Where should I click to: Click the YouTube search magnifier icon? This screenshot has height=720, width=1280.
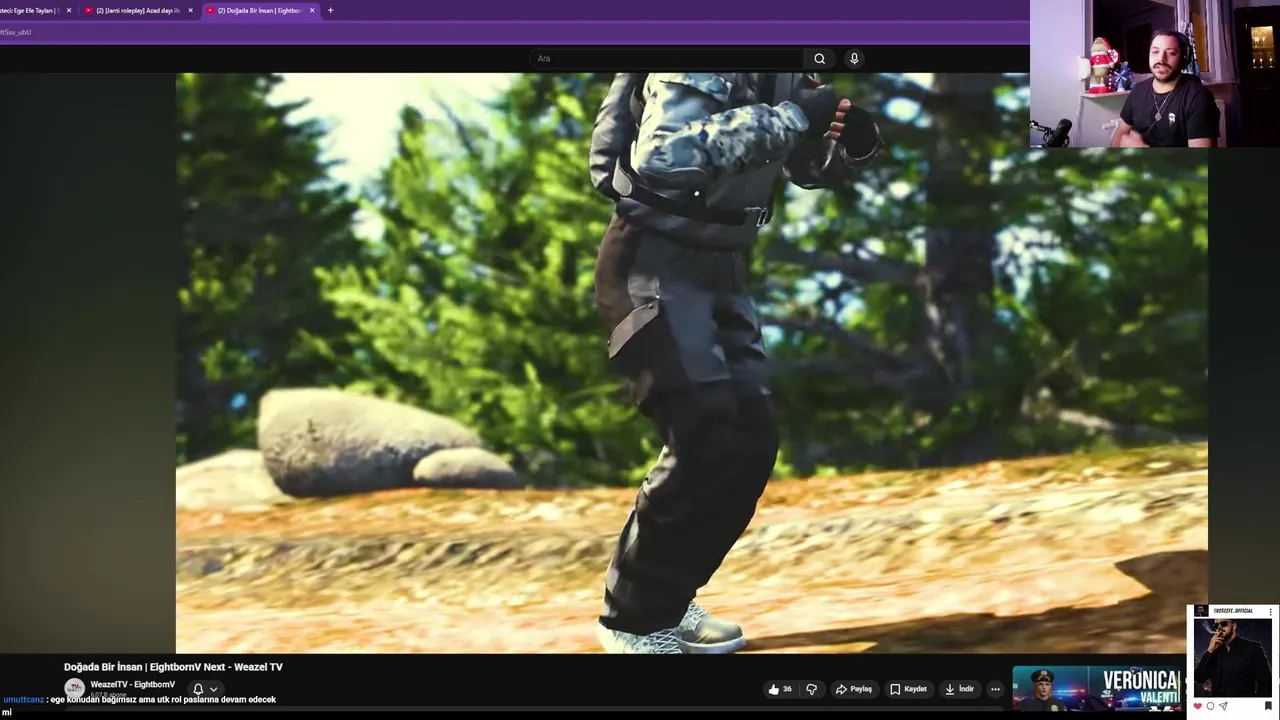[819, 58]
